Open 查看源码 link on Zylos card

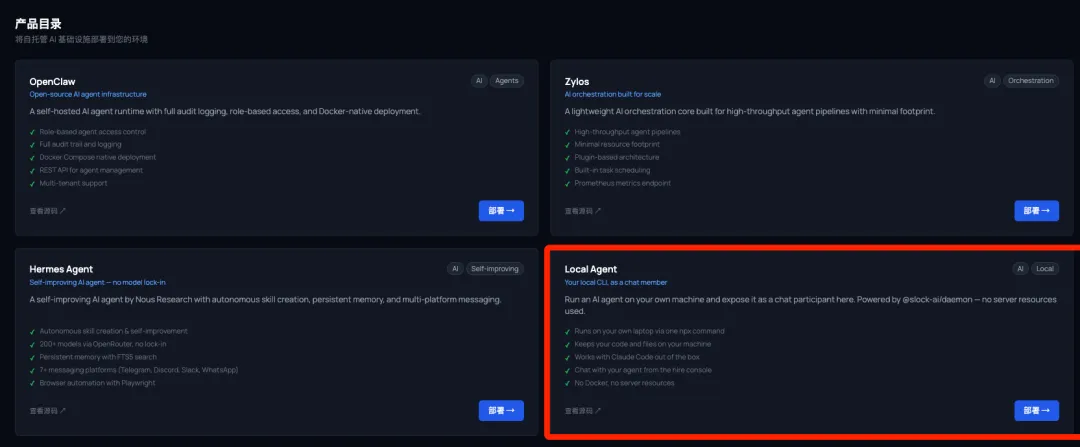pyautogui.click(x=583, y=211)
